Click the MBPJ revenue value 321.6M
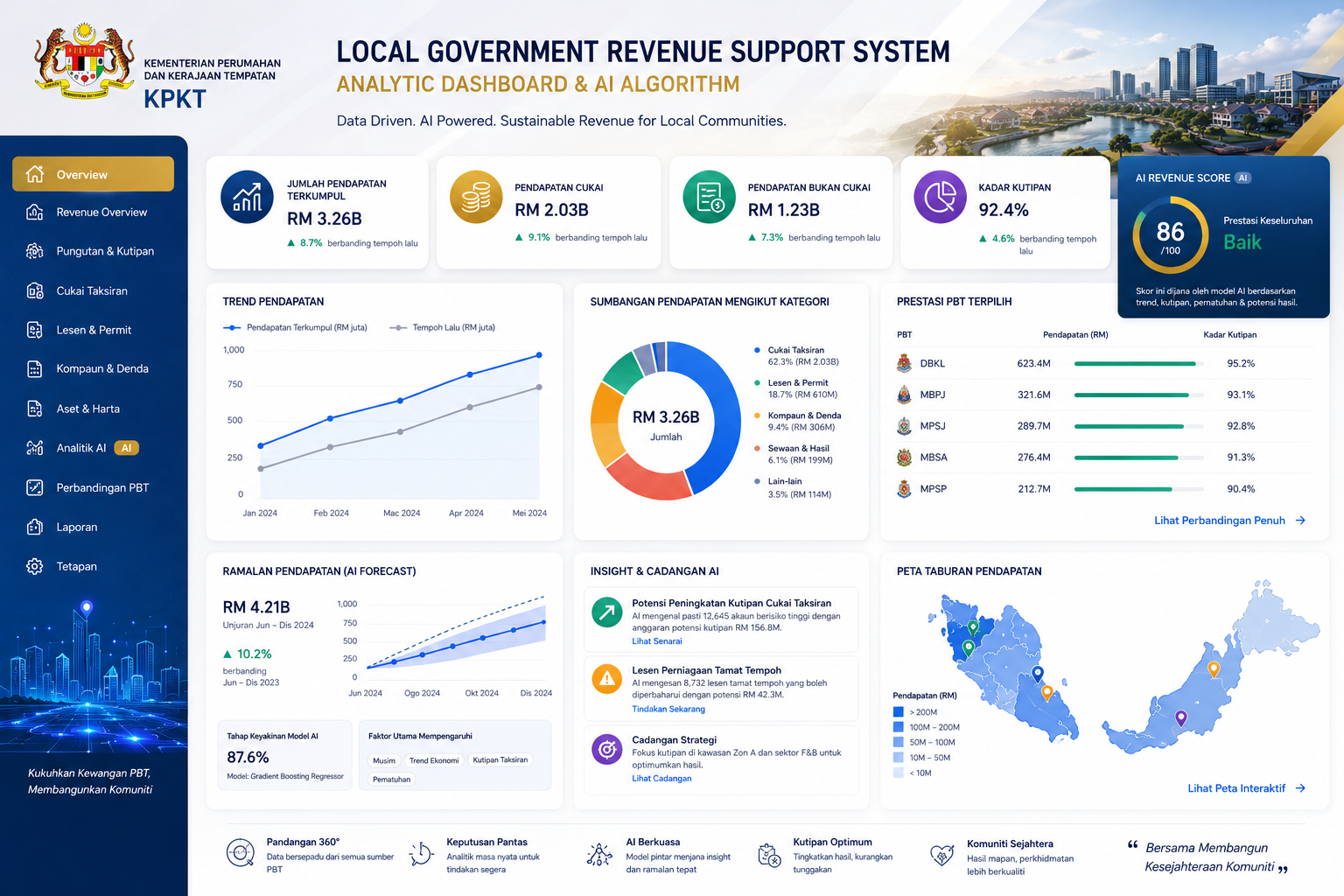This screenshot has height=896, width=1344. point(1034,395)
